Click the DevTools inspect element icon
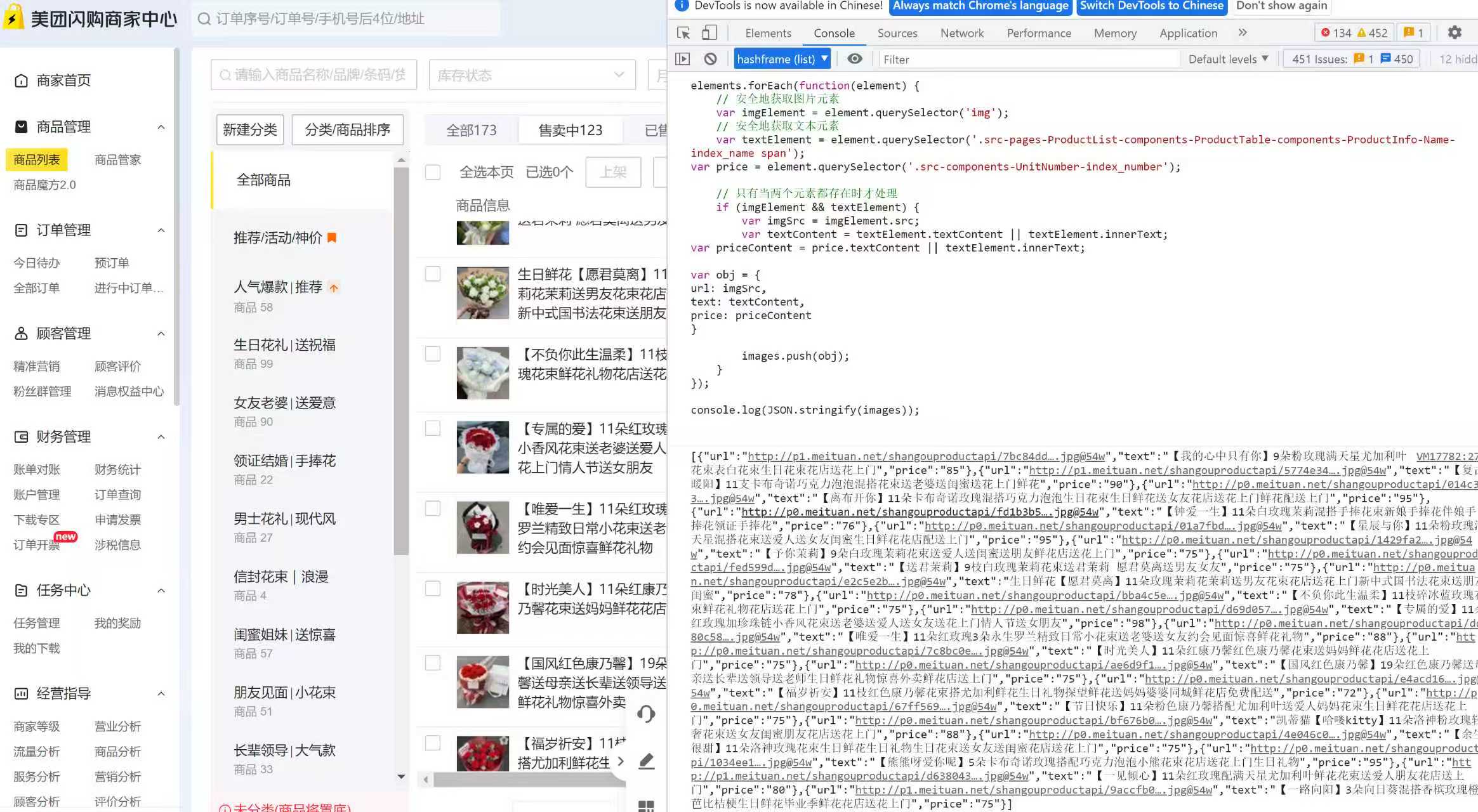The height and width of the screenshot is (812, 1478). tap(683, 33)
